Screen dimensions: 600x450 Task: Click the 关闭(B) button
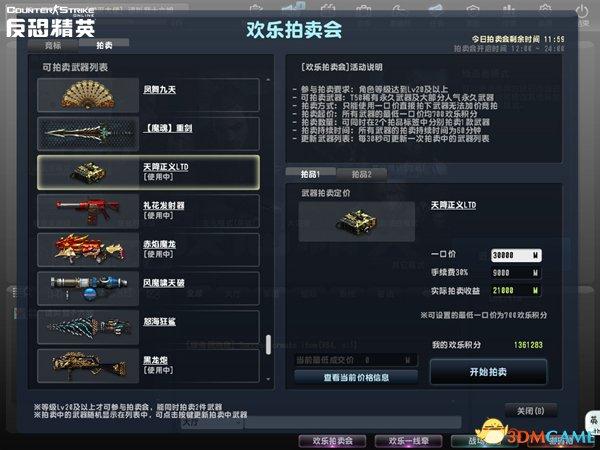(530, 411)
